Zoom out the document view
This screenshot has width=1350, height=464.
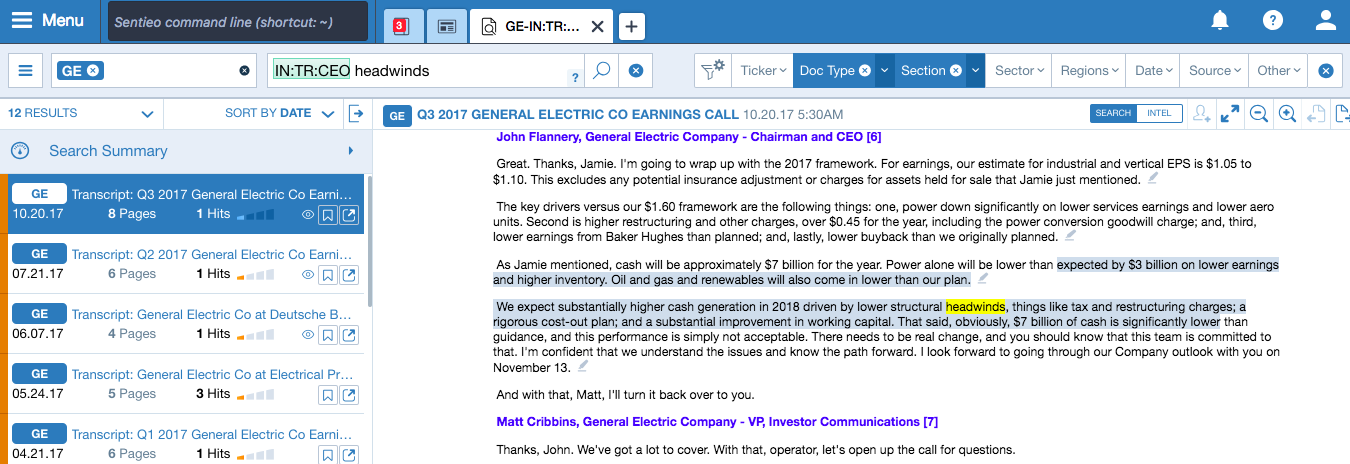tap(1259, 114)
